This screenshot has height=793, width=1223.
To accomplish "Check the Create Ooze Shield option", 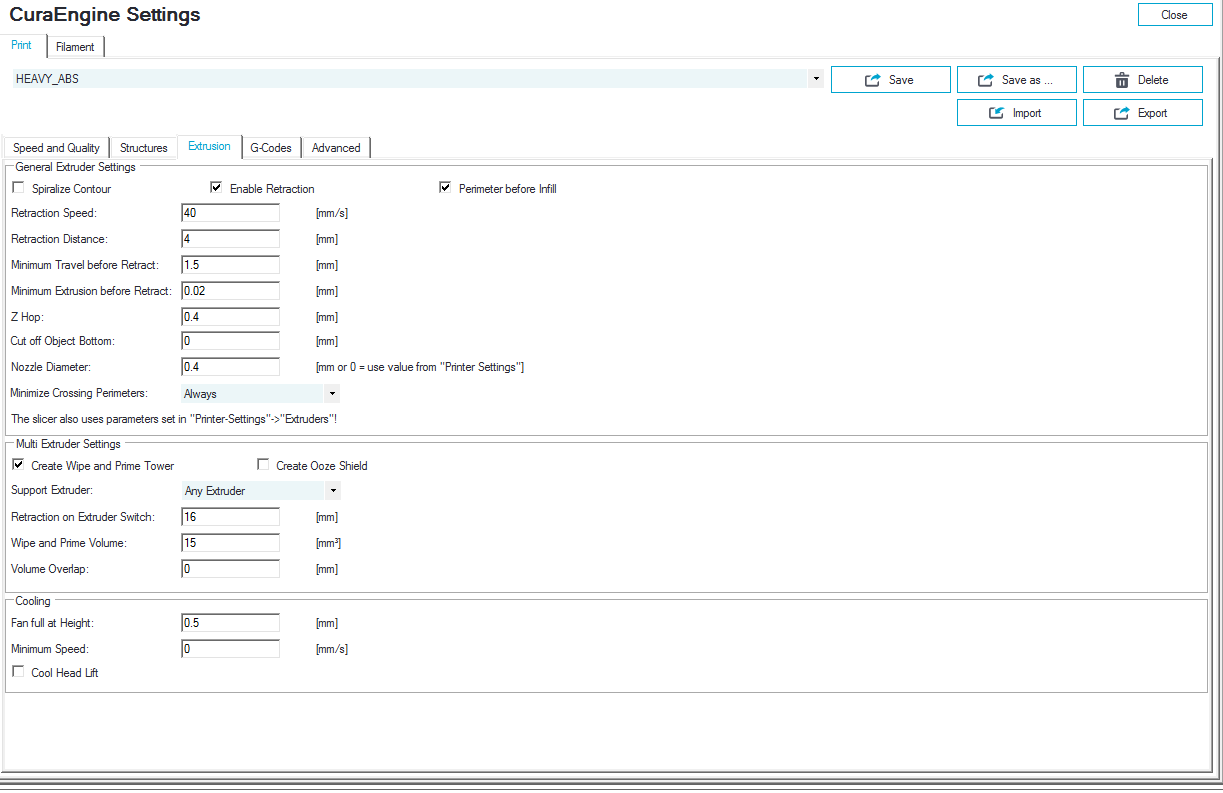I will point(263,465).
